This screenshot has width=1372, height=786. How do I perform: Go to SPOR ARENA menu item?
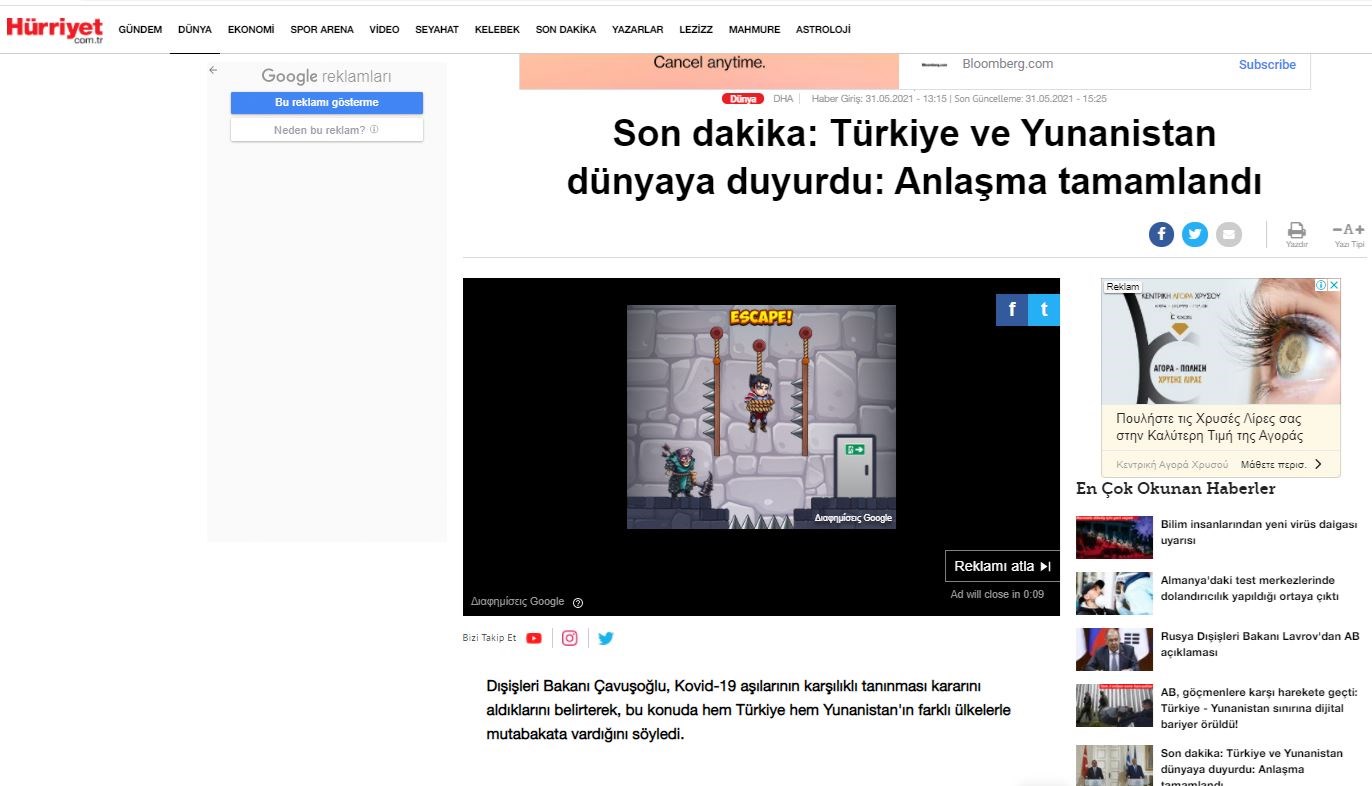(x=322, y=30)
